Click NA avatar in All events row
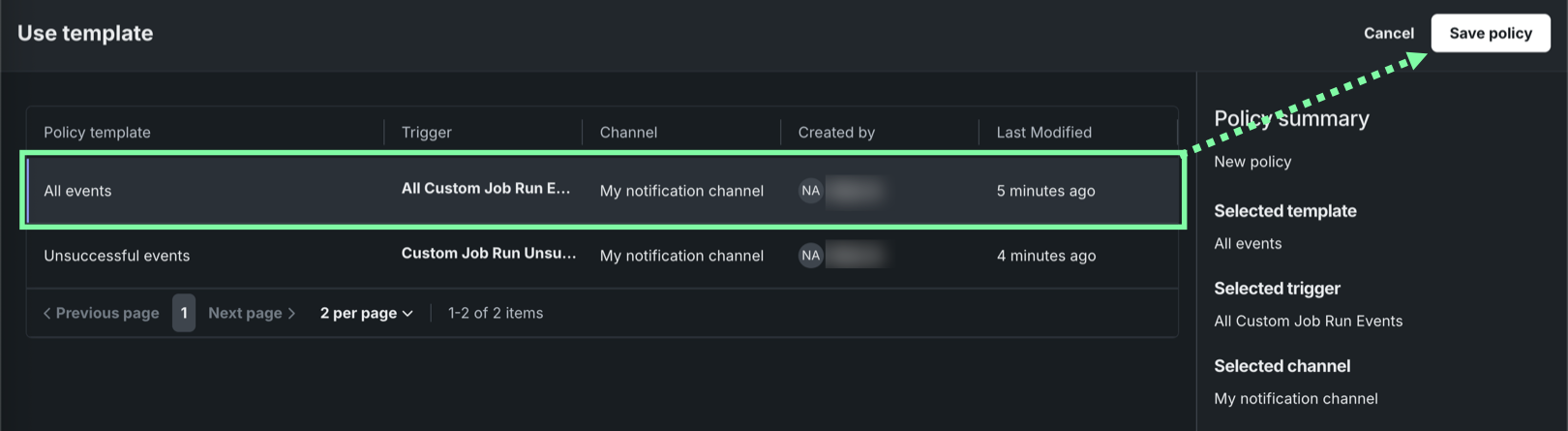1568x431 pixels. point(810,191)
